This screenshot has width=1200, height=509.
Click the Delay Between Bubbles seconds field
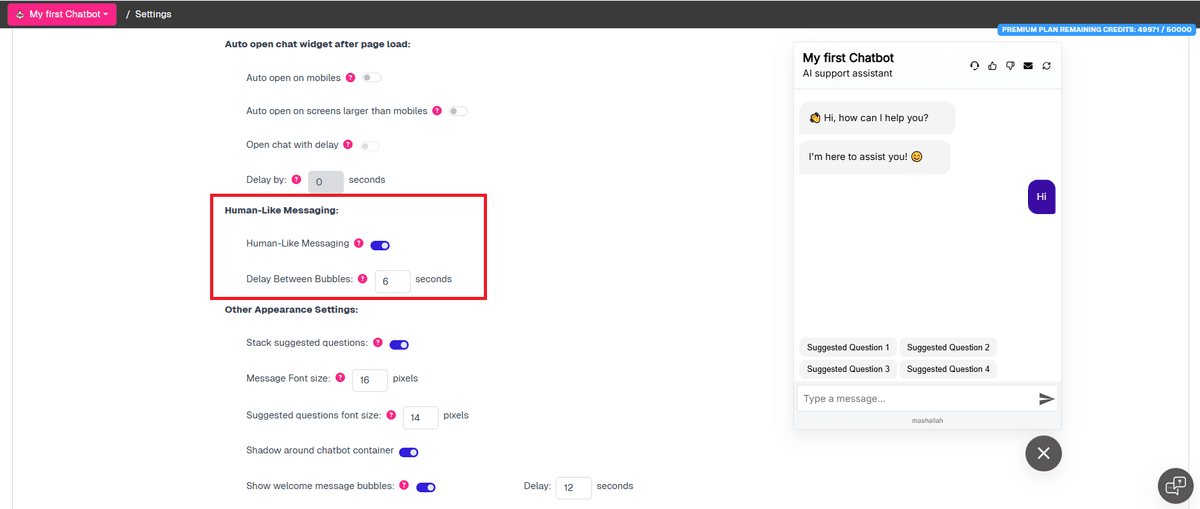(392, 281)
